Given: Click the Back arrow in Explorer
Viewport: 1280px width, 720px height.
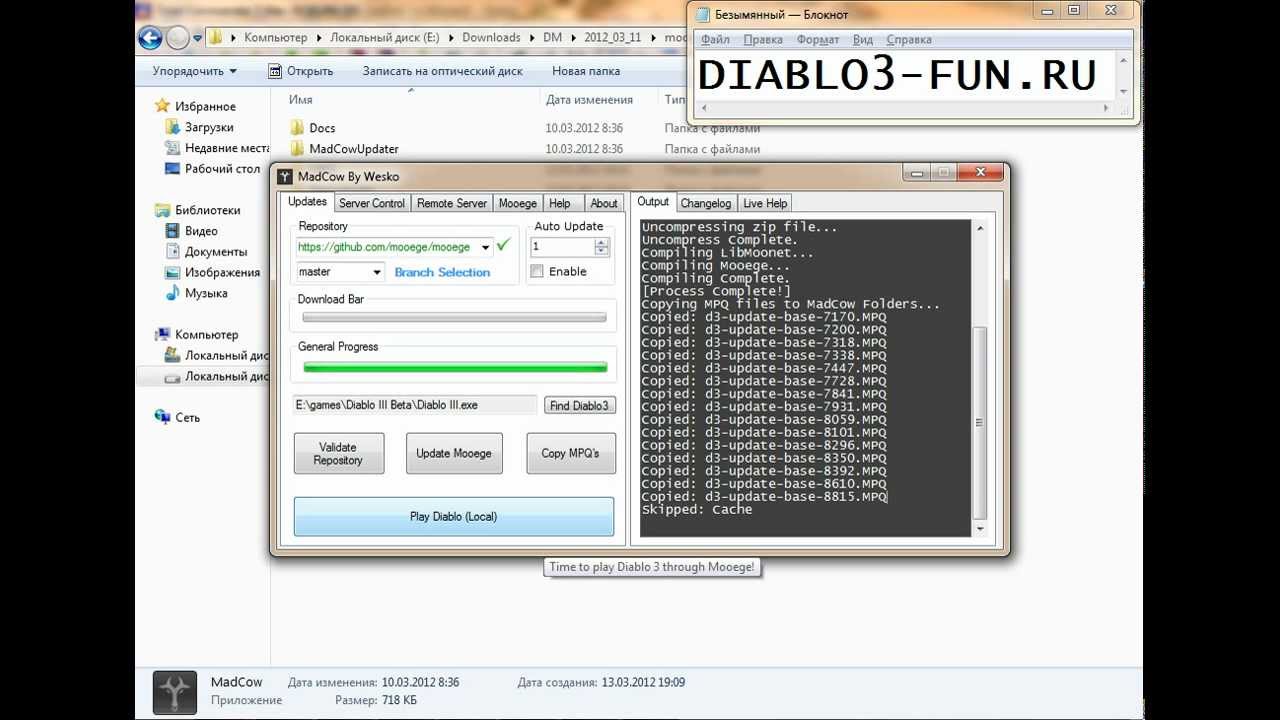Looking at the screenshot, I should 150,38.
